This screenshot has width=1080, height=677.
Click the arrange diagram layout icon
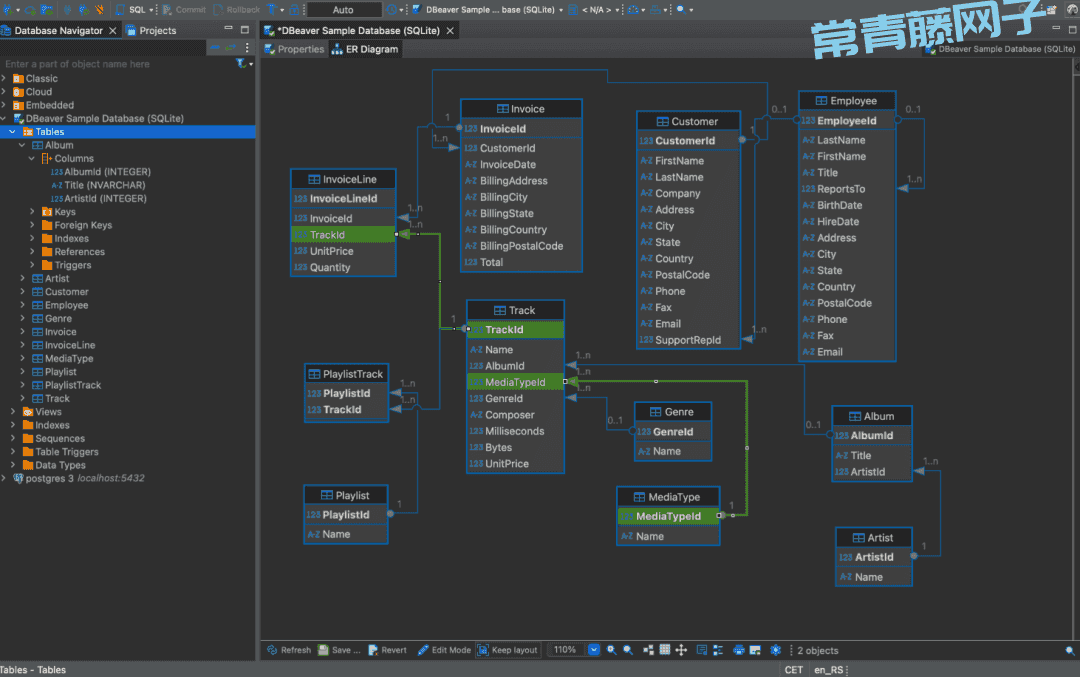648,650
